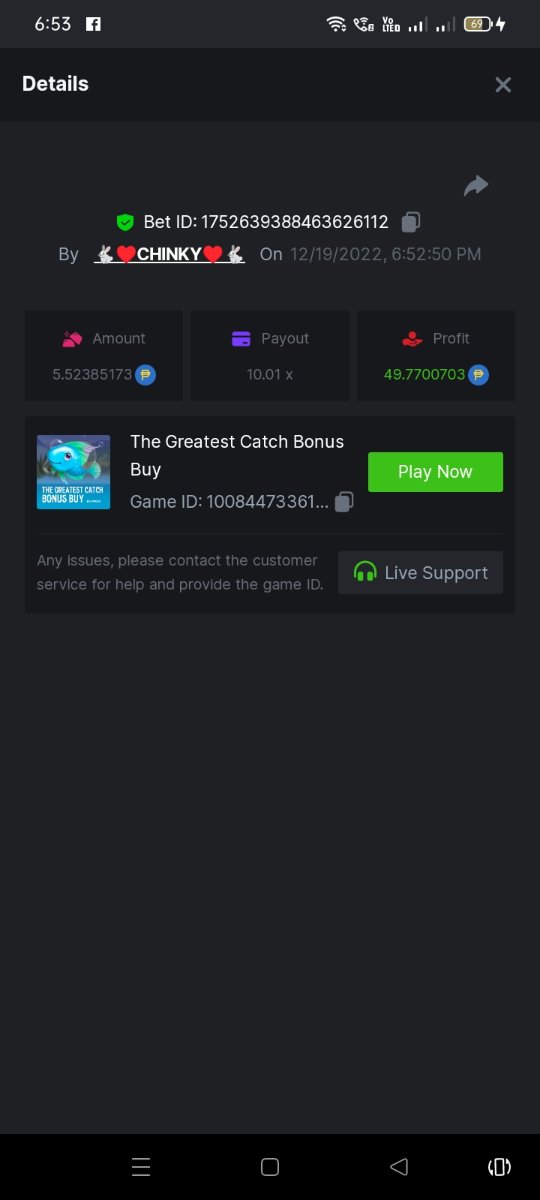The height and width of the screenshot is (1200, 540).
Task: Close the Details panel
Action: [x=503, y=85]
